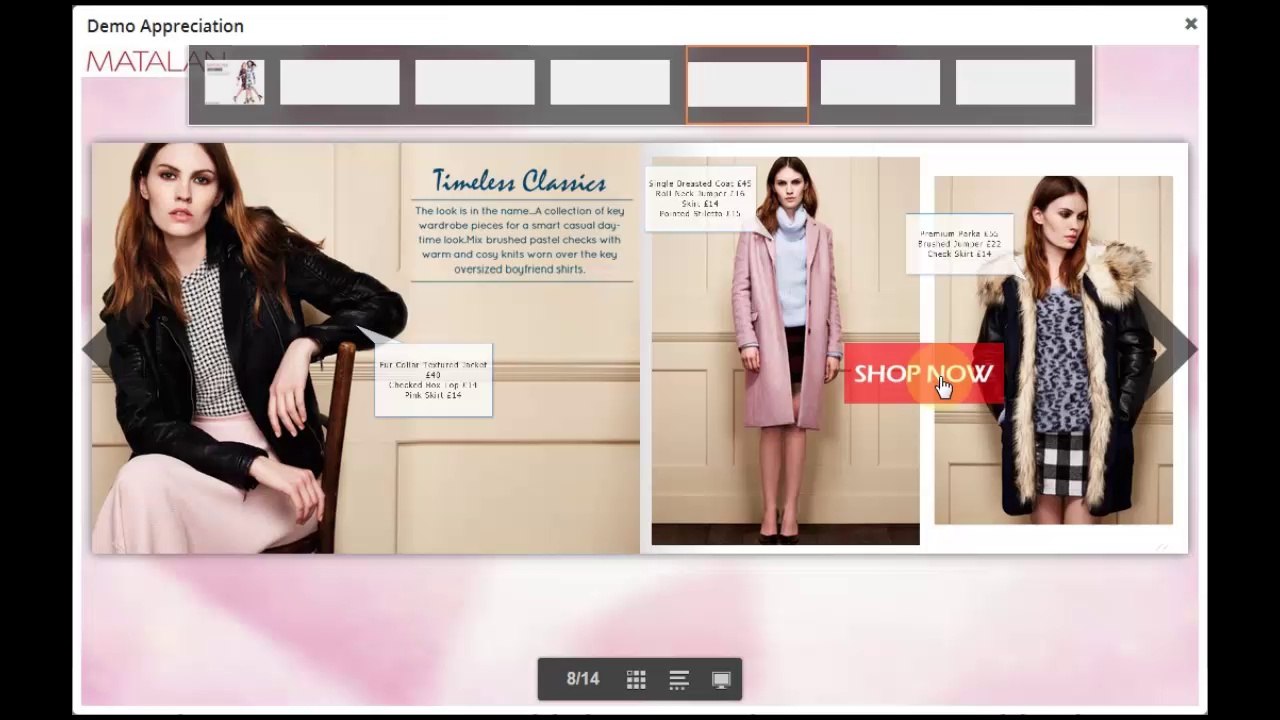This screenshot has width=1280, height=720.
Task: Open the table of contents list icon
Action: click(x=679, y=680)
